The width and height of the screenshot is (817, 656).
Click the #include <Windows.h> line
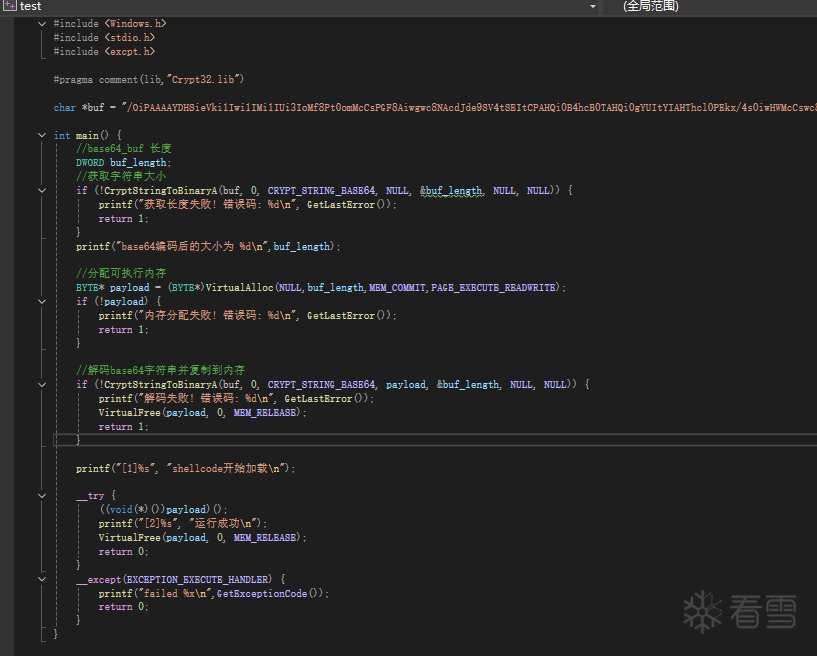pyautogui.click(x=110, y=23)
